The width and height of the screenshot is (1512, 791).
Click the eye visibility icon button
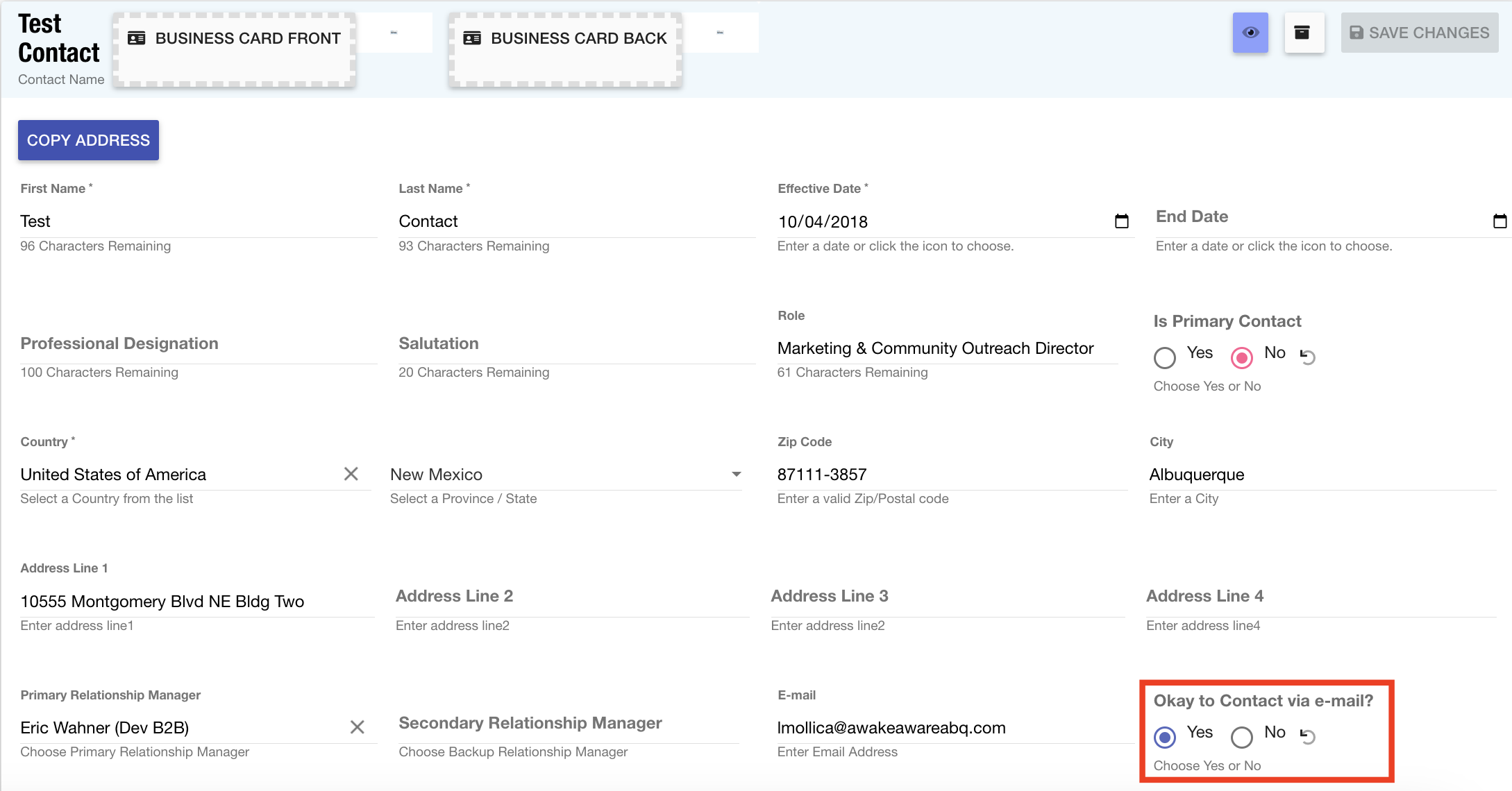[1250, 33]
